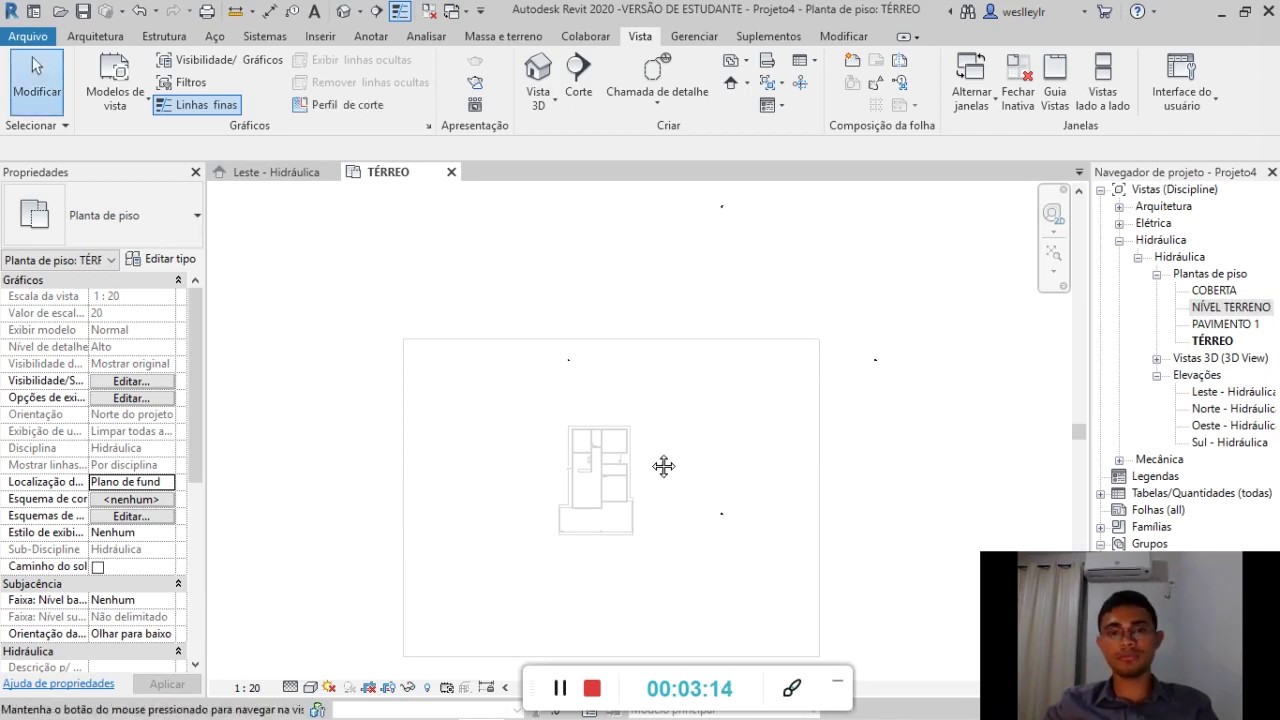The height and width of the screenshot is (720, 1280).
Task: Select PAVIMENTO 1 floor plan
Action: [1225, 325]
